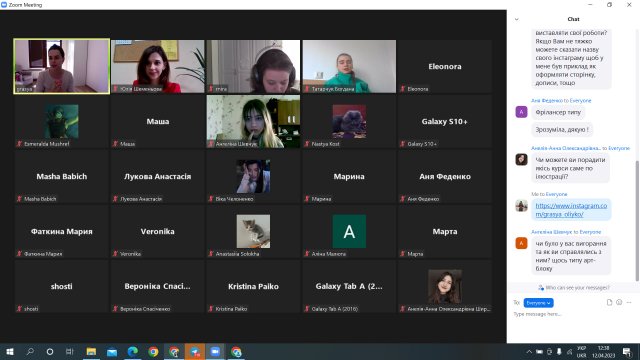Click Who can see your messages
The width and height of the screenshot is (640, 360).
(x=574, y=288)
